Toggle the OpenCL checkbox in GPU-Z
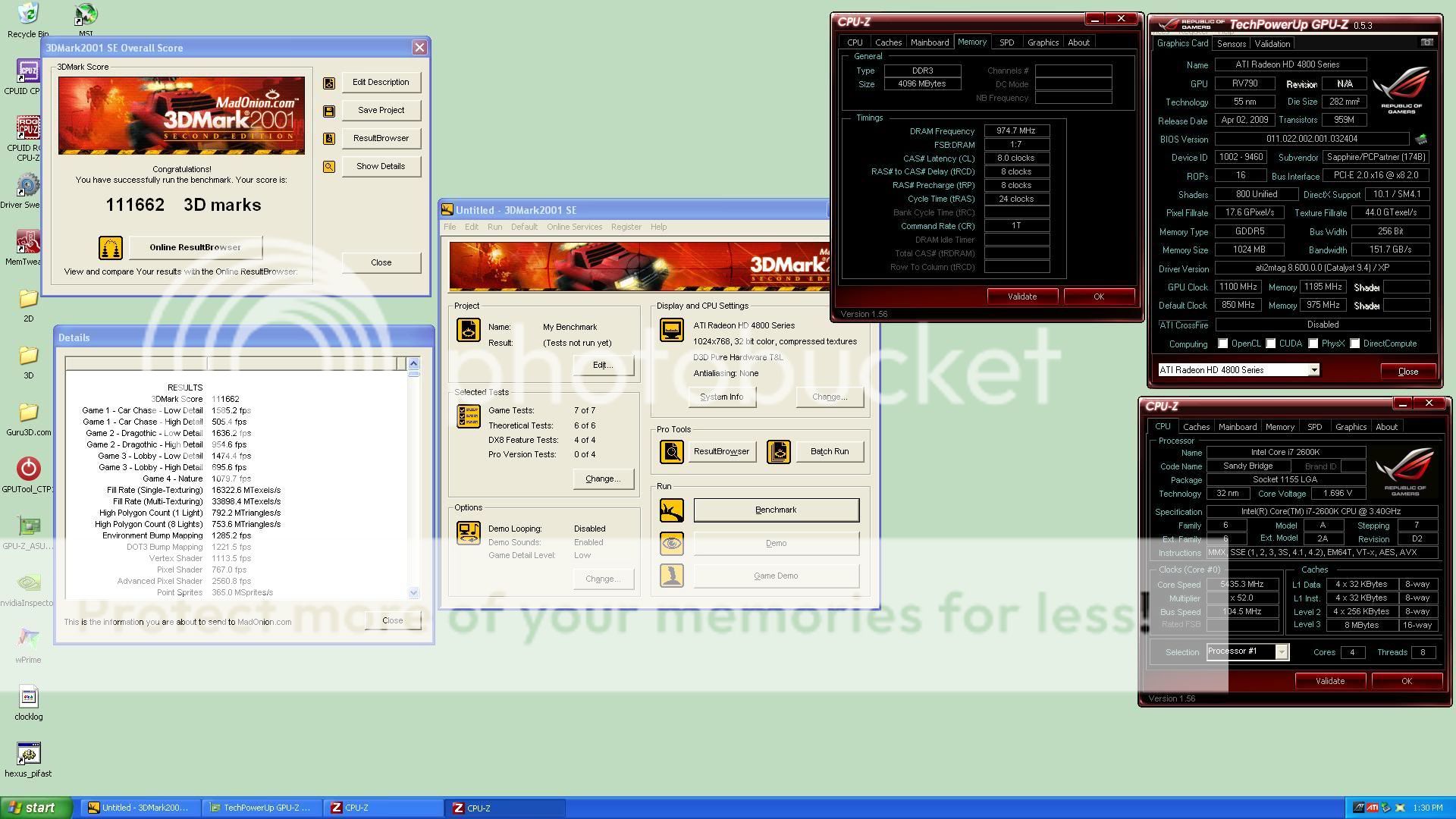 click(1223, 344)
